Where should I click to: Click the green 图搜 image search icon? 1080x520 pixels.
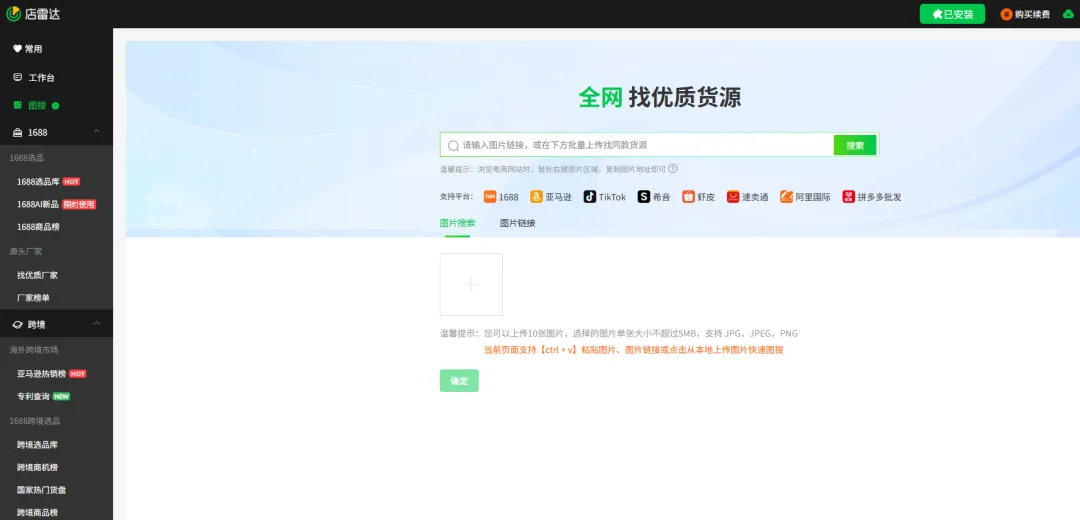[x=18, y=105]
